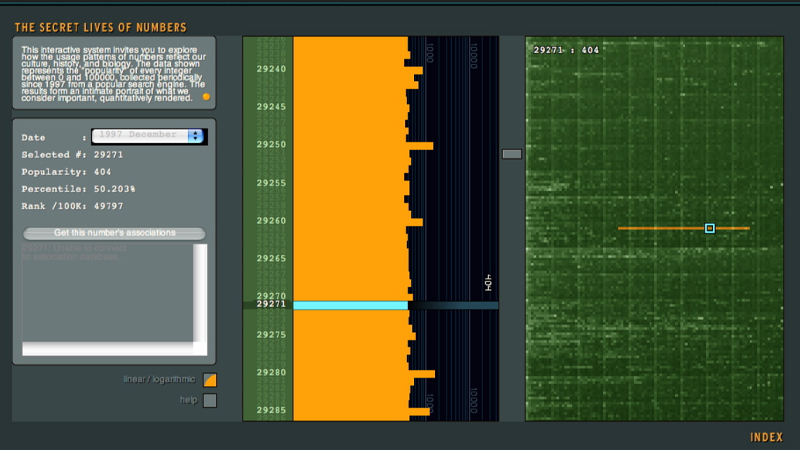Image resolution: width=800 pixels, height=450 pixels.
Task: Click the 404 value marker on chart
Action: tap(488, 283)
